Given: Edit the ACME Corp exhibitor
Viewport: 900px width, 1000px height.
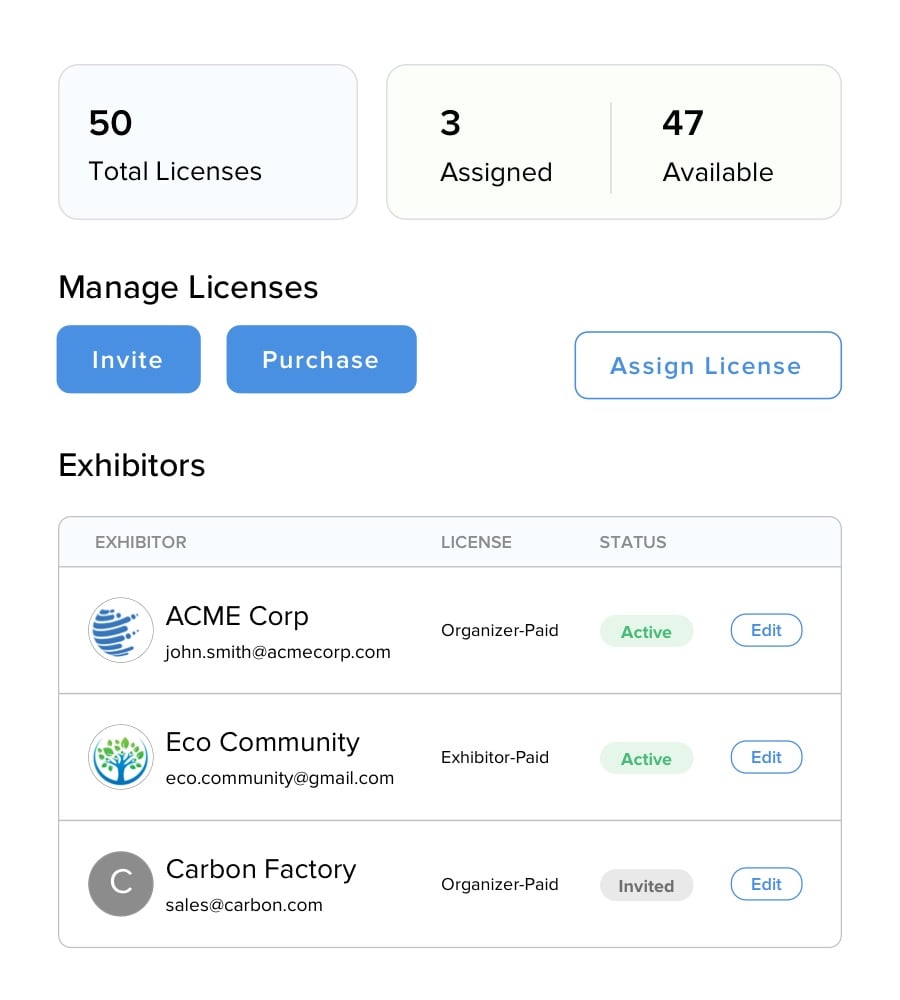Looking at the screenshot, I should pyautogui.click(x=766, y=630).
